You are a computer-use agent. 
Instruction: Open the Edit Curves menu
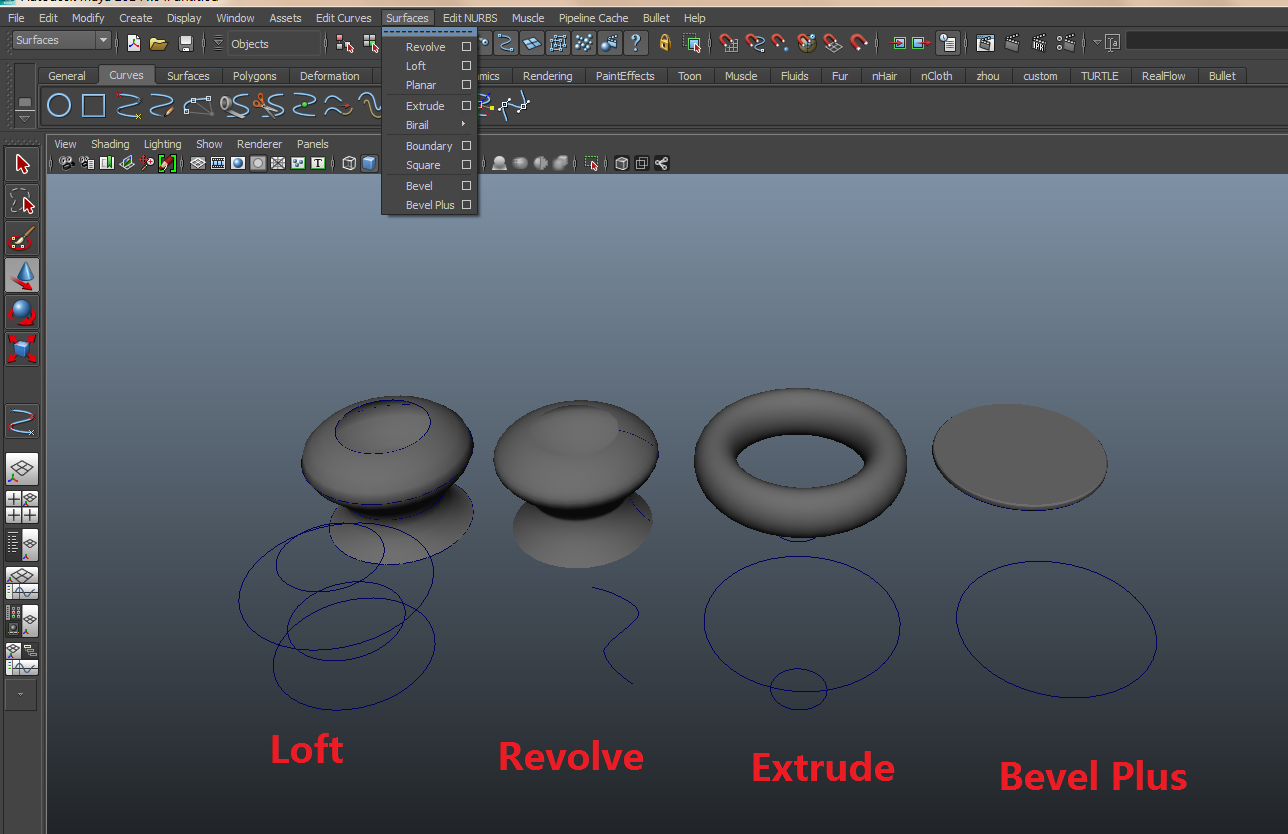coord(343,18)
